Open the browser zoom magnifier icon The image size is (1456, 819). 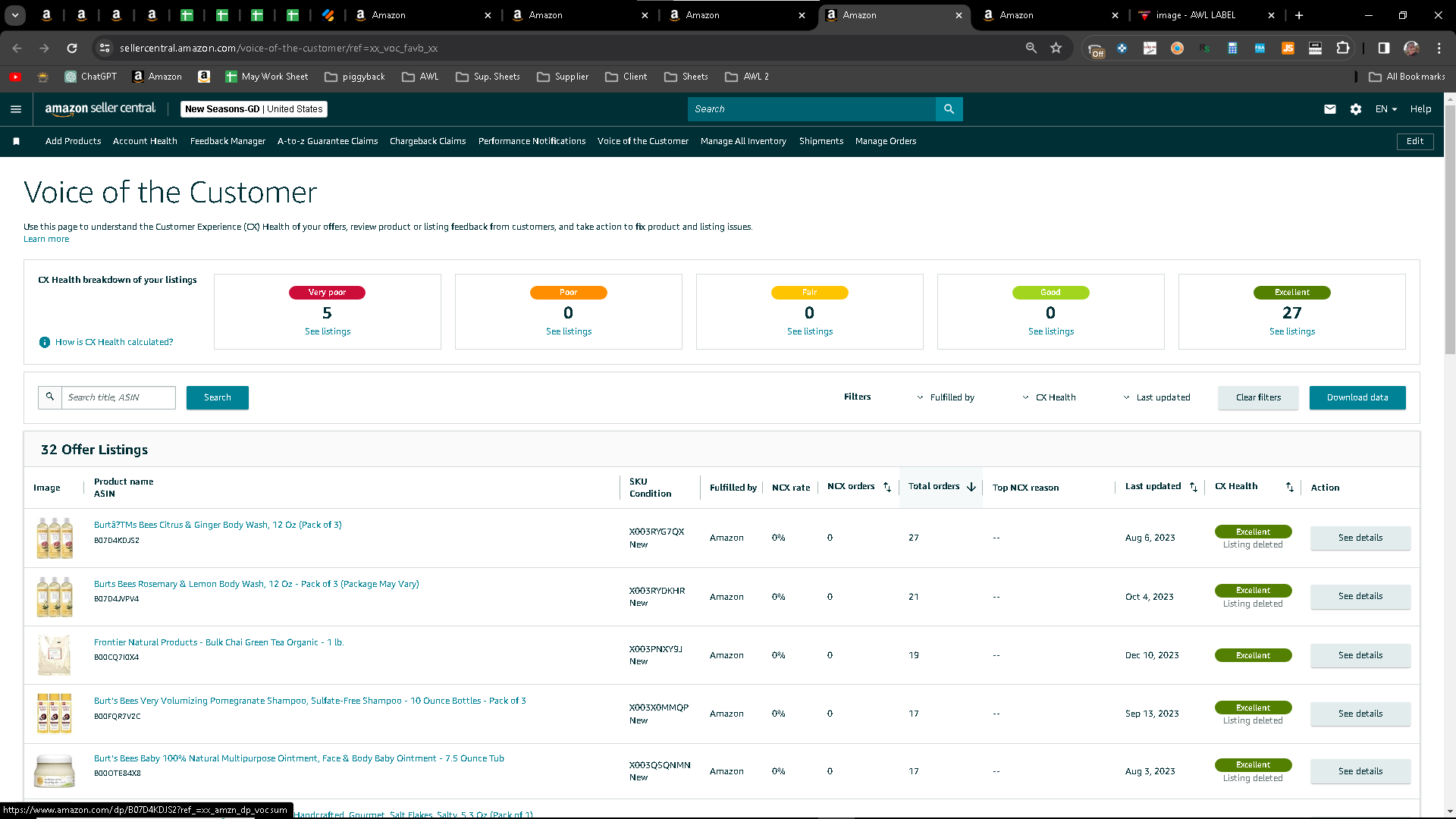[x=1031, y=48]
